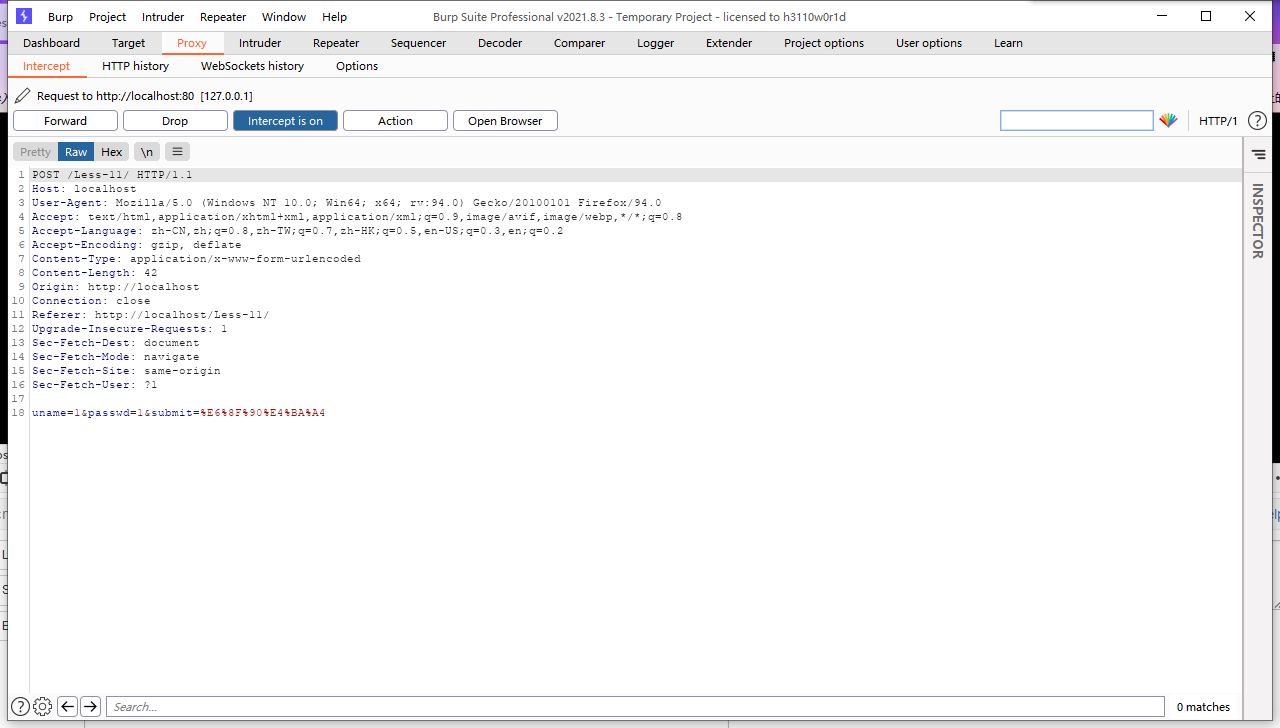
Task: Switch to the Decoder tab
Action: (500, 43)
